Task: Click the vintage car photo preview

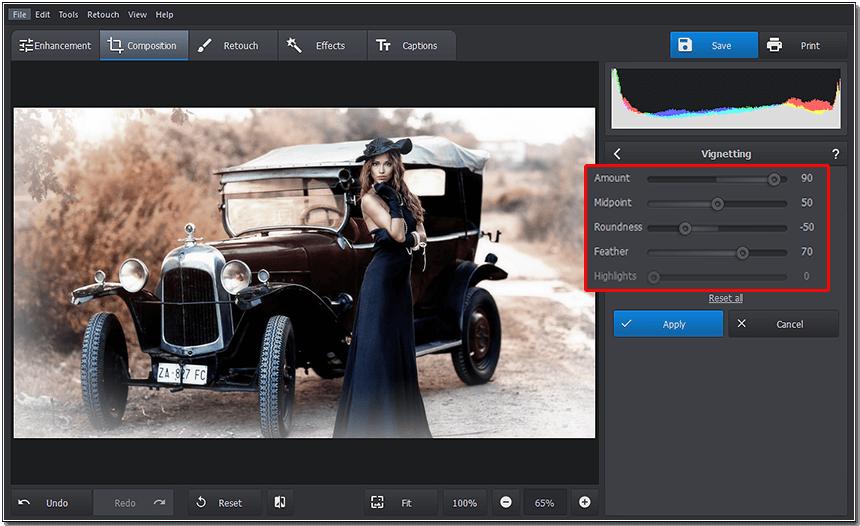Action: [x=304, y=273]
